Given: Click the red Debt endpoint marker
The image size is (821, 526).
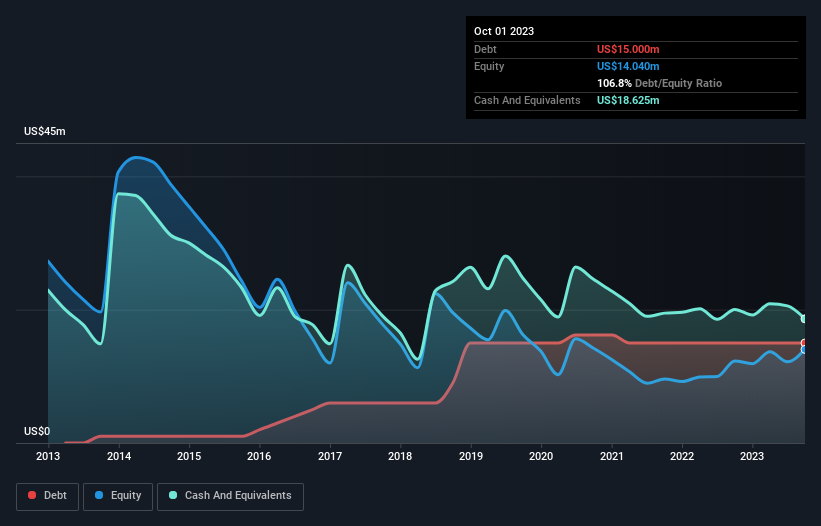Looking at the screenshot, I should pyautogui.click(x=804, y=343).
